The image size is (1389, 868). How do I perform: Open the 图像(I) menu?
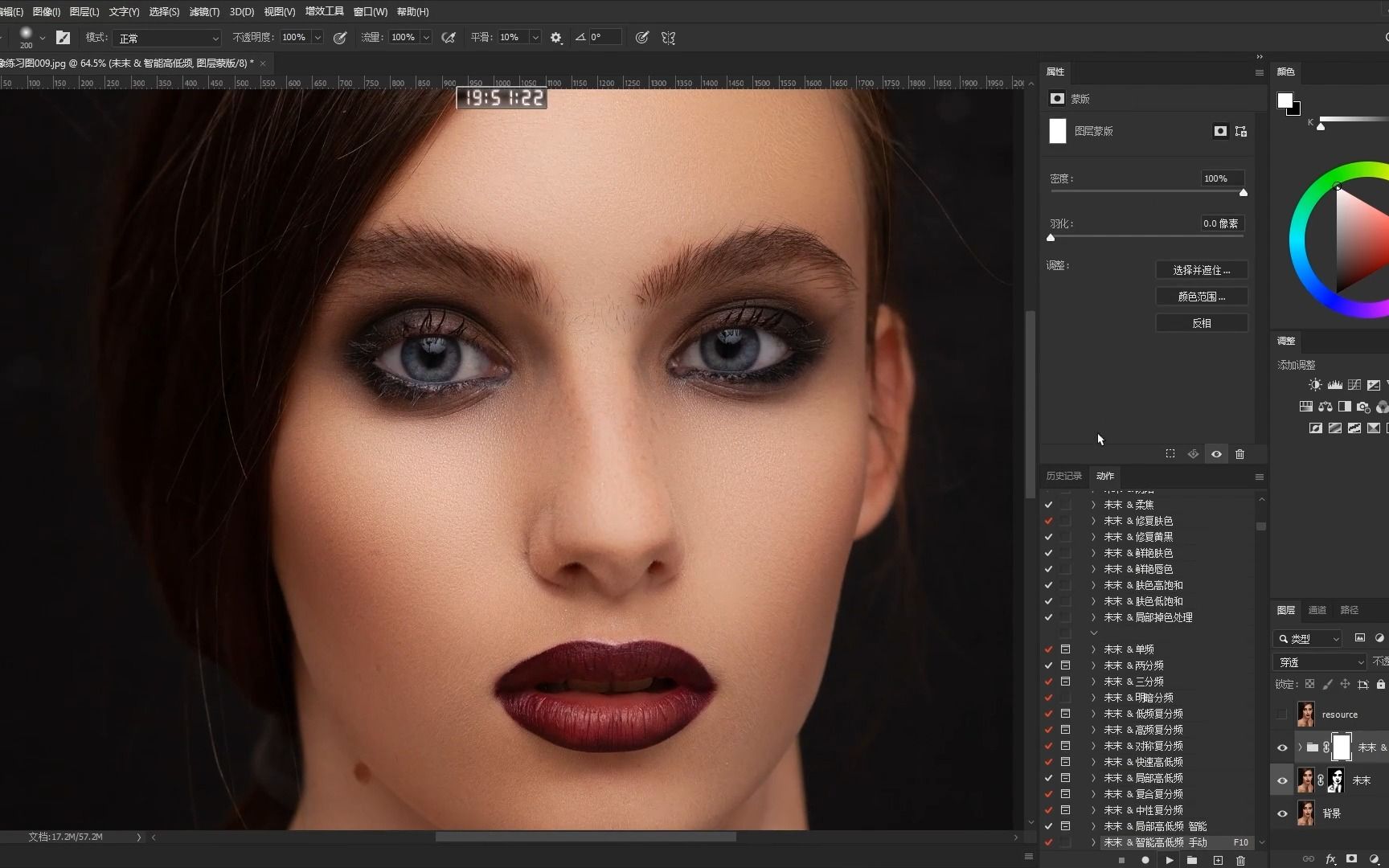[46, 11]
